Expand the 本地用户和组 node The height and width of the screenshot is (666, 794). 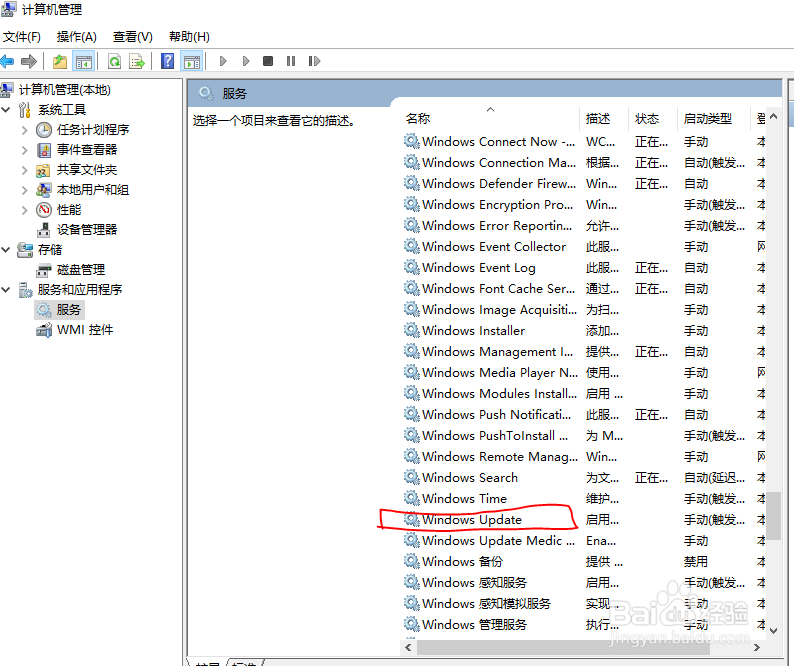pyautogui.click(x=24, y=190)
